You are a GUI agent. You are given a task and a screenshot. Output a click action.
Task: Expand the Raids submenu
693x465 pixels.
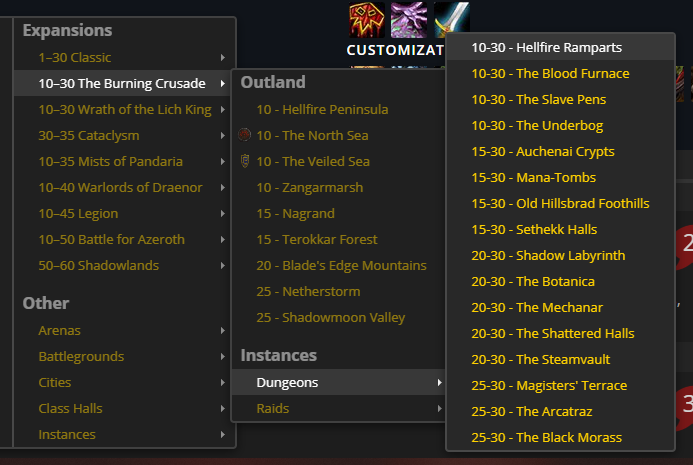[438, 408]
